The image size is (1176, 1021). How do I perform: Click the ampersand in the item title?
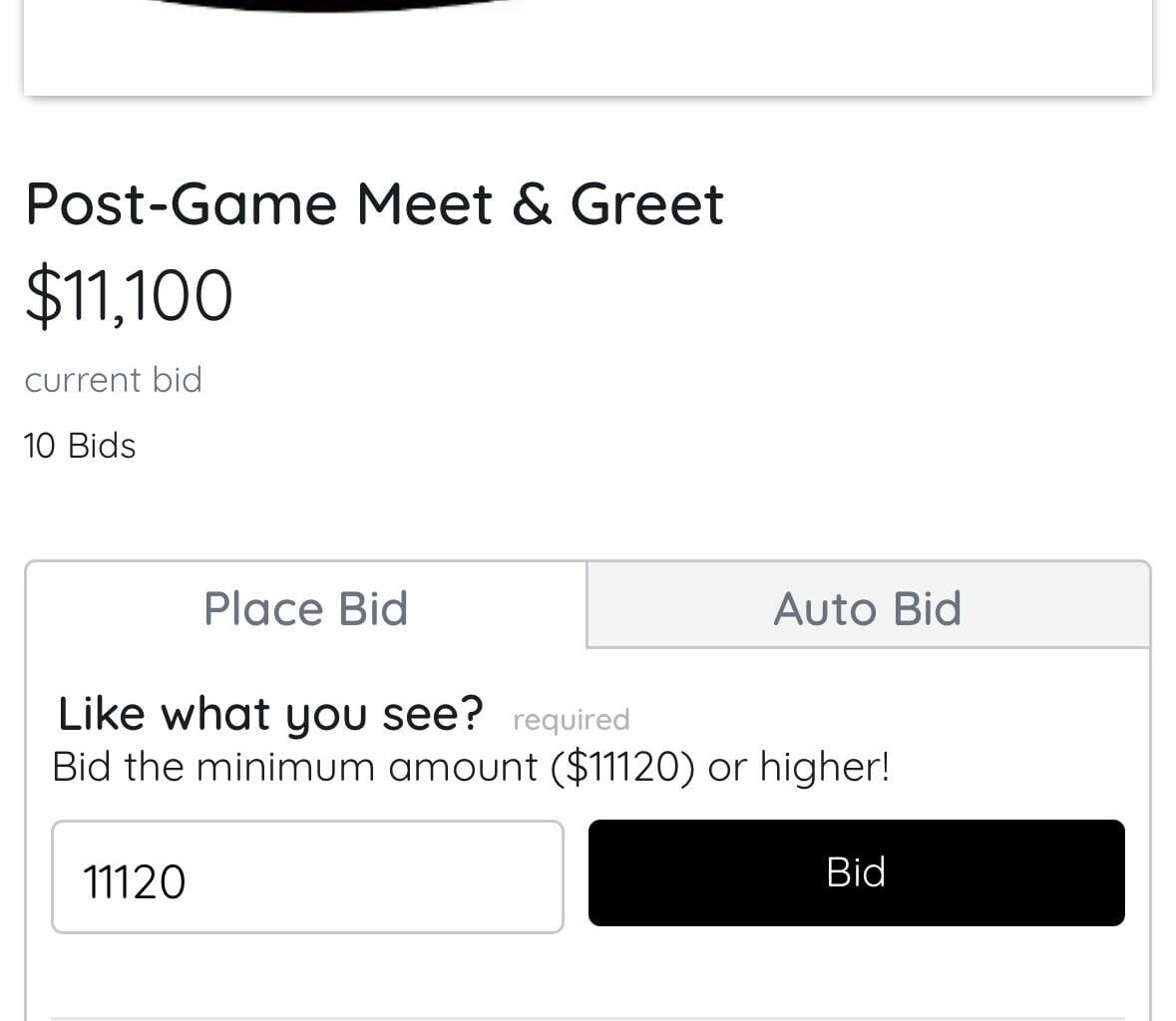(532, 204)
